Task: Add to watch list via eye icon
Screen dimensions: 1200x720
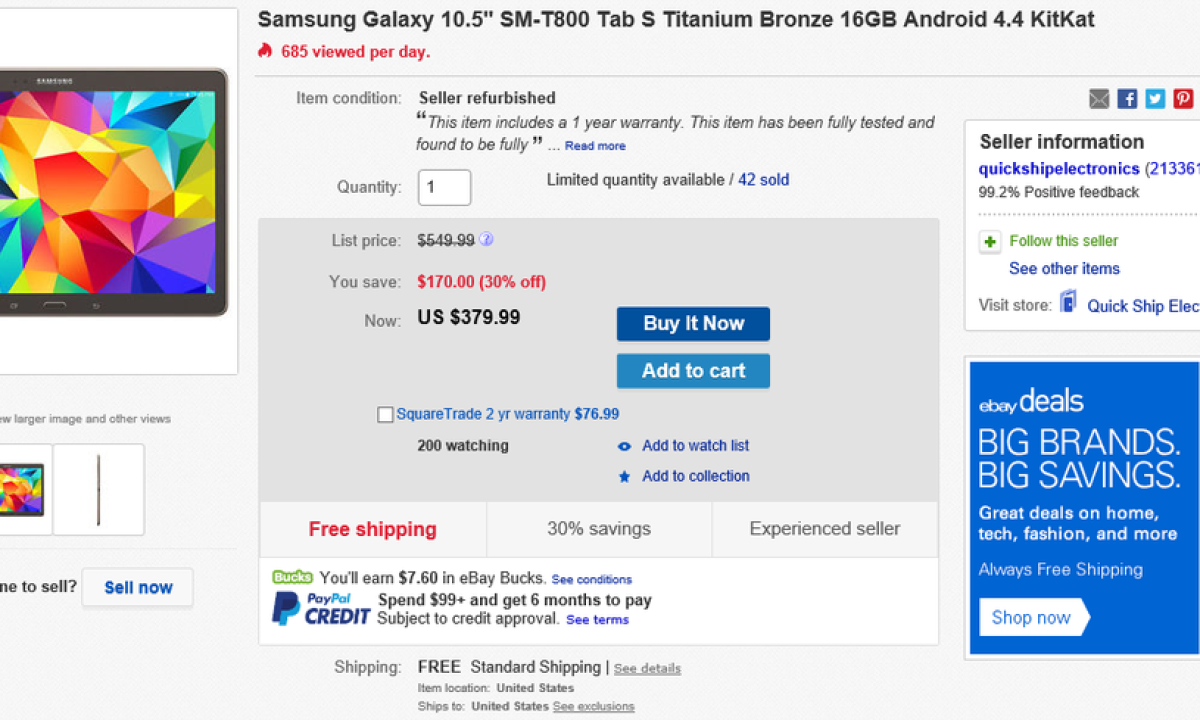Action: coord(624,447)
